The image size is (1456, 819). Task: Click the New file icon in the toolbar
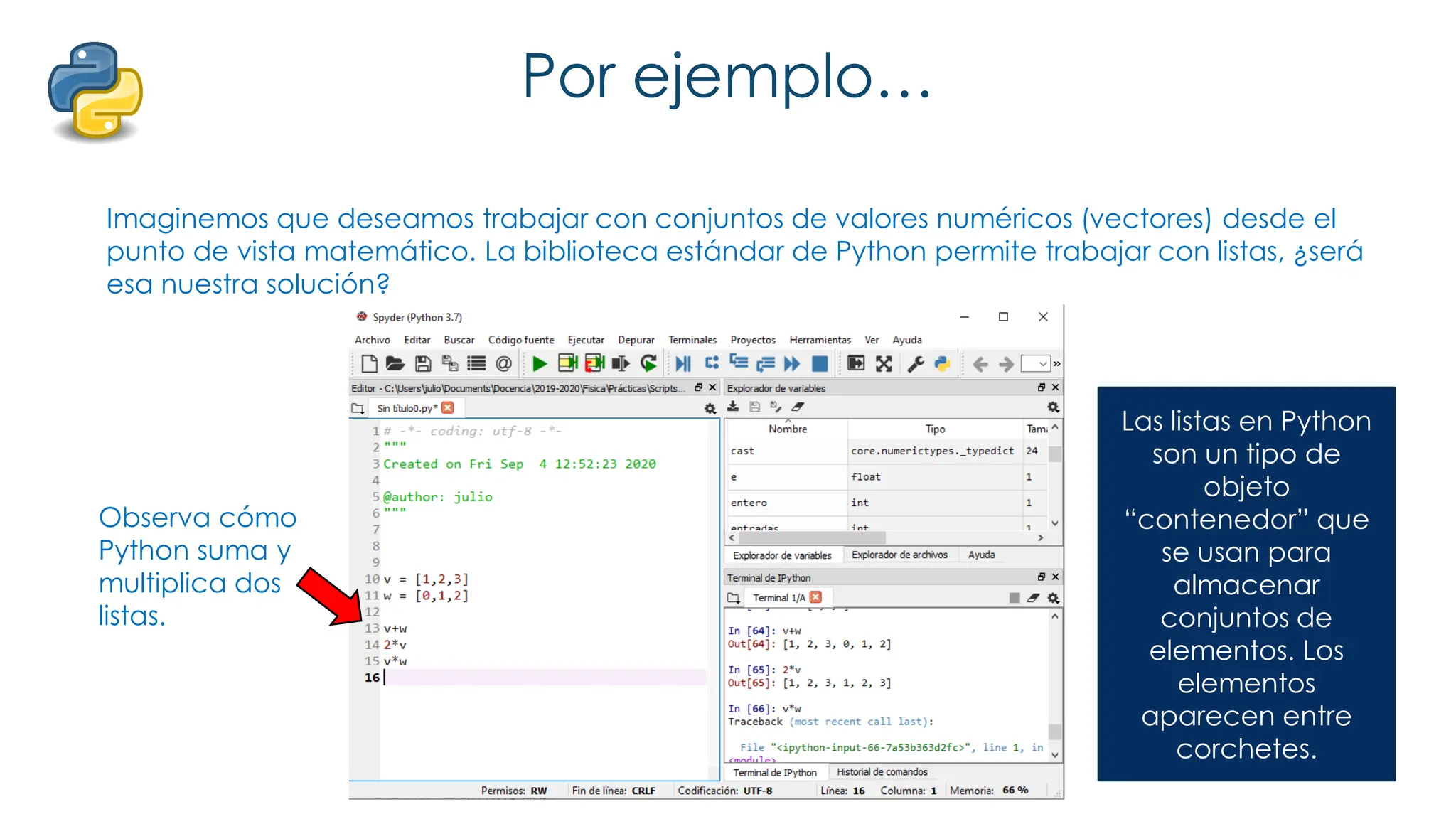[369, 364]
